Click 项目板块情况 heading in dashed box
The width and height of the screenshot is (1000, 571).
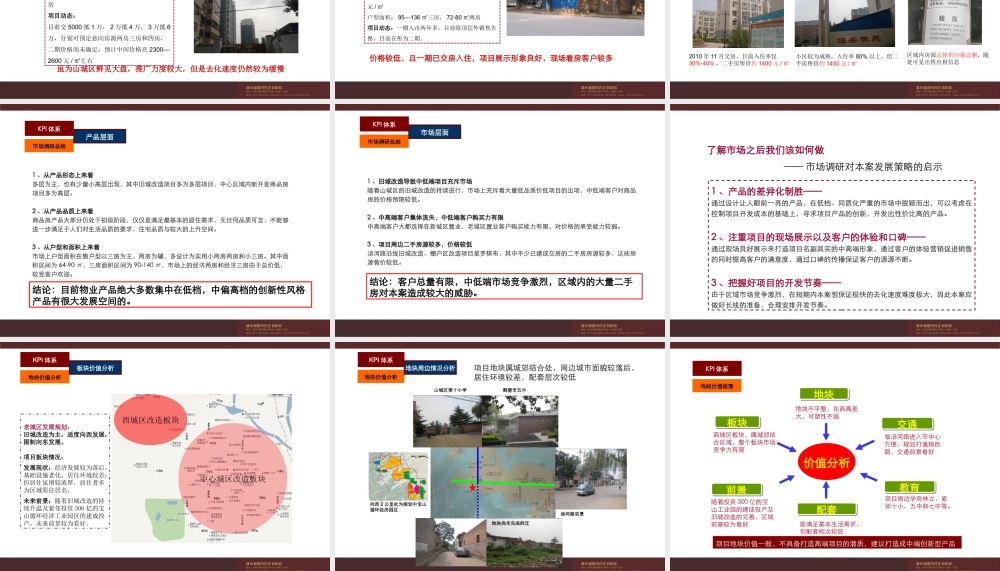[43, 457]
